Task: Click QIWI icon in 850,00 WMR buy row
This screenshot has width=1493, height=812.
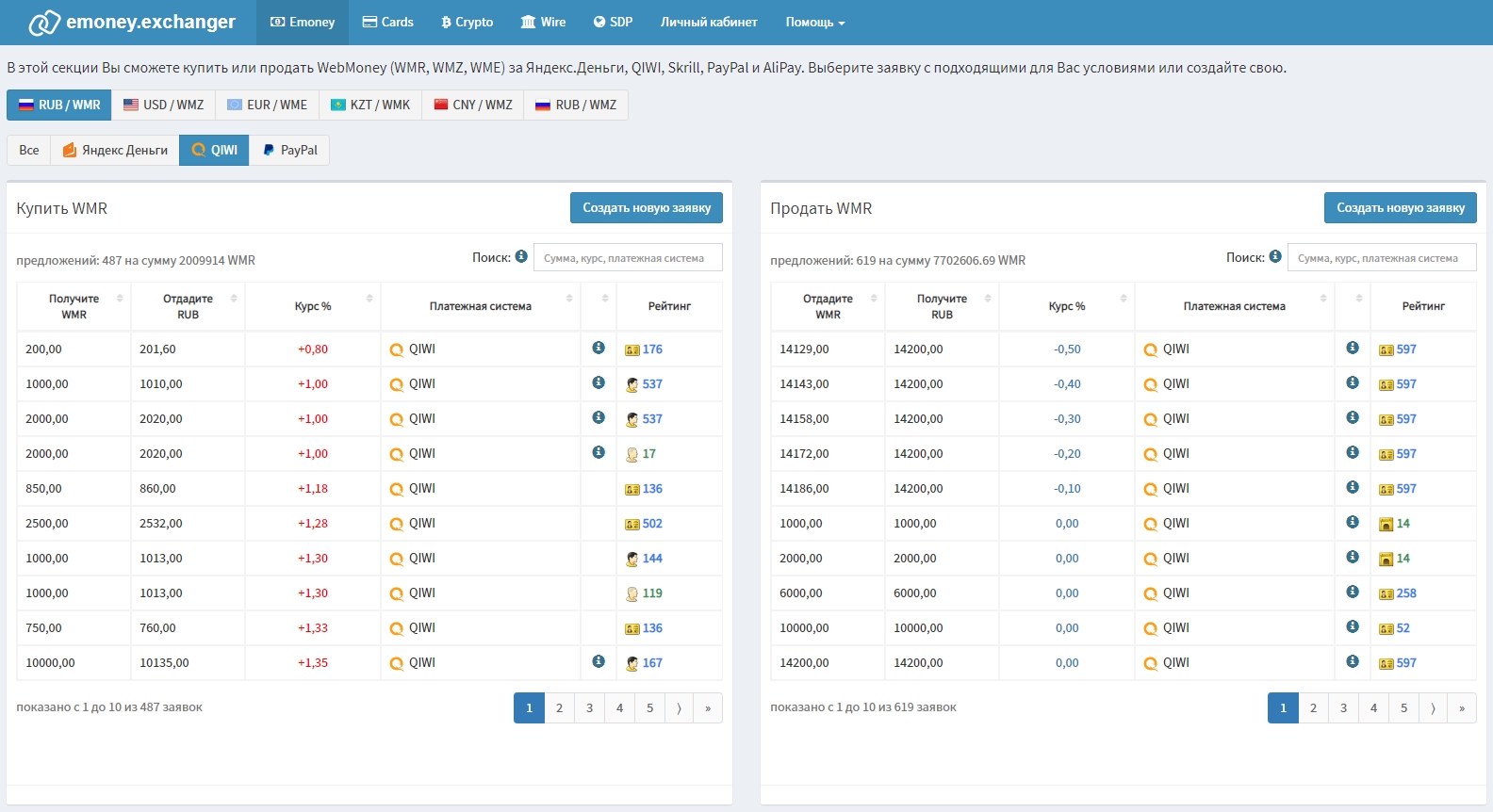Action: [397, 490]
